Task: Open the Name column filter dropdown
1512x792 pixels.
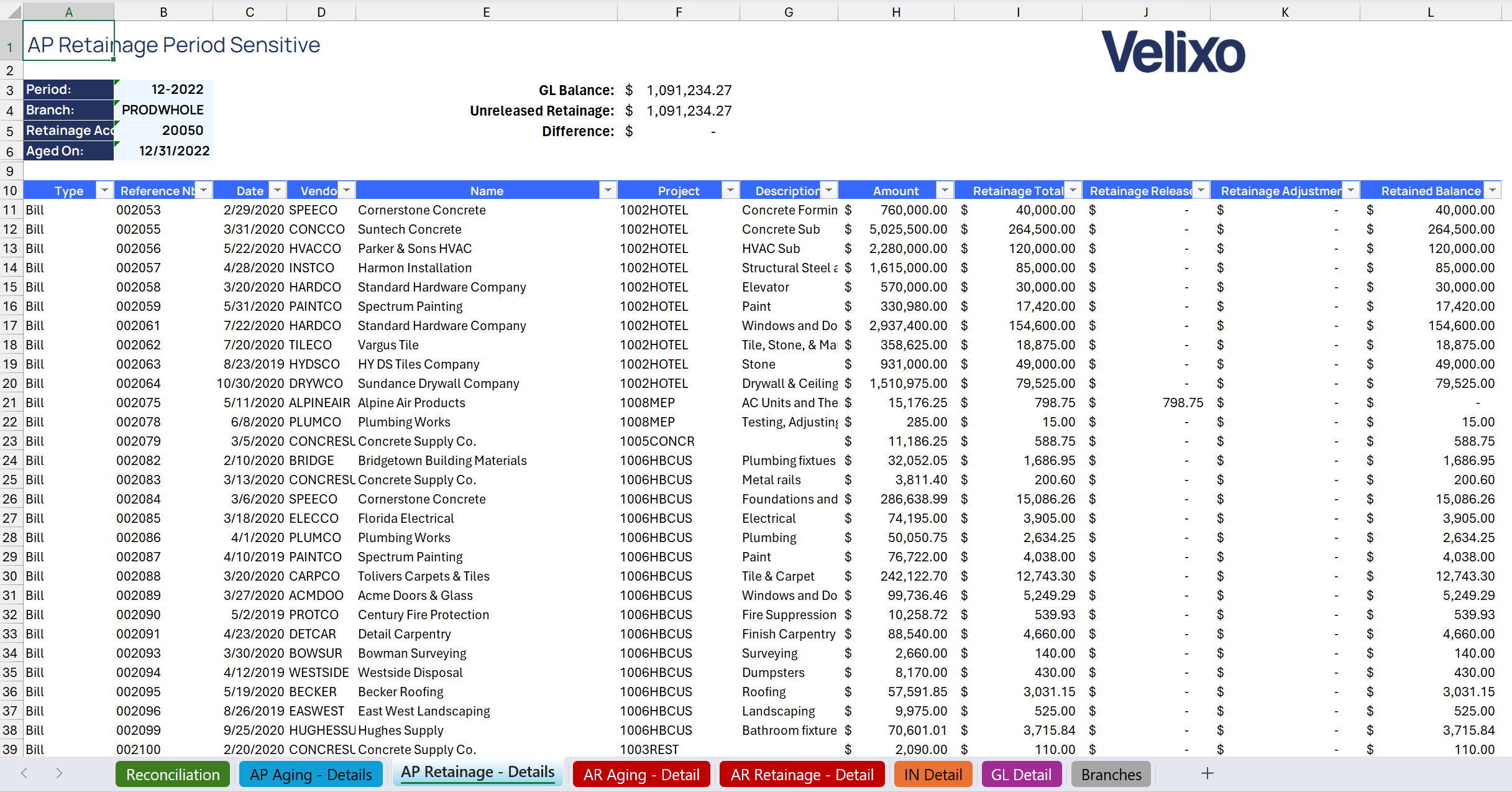Action: (x=608, y=190)
